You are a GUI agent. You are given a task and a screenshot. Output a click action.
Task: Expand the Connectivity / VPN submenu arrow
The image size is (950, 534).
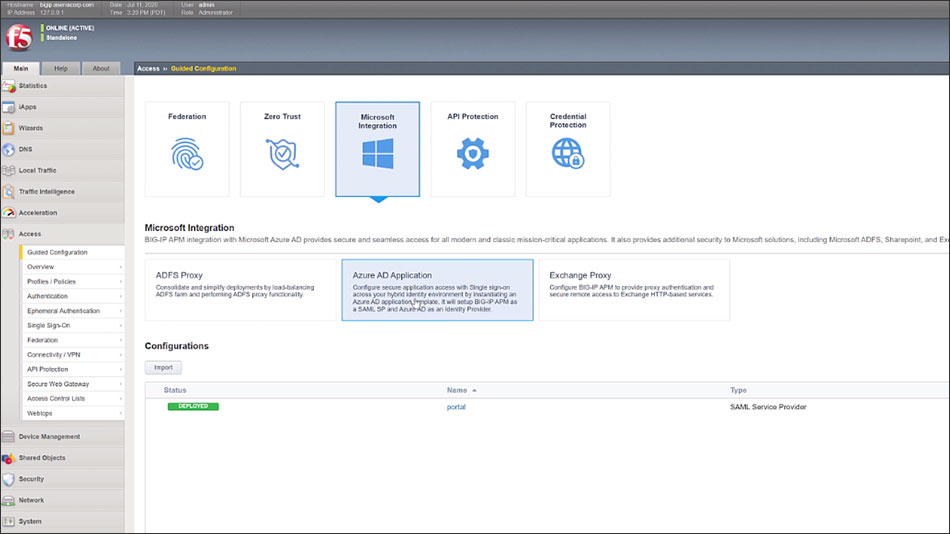(x=121, y=355)
